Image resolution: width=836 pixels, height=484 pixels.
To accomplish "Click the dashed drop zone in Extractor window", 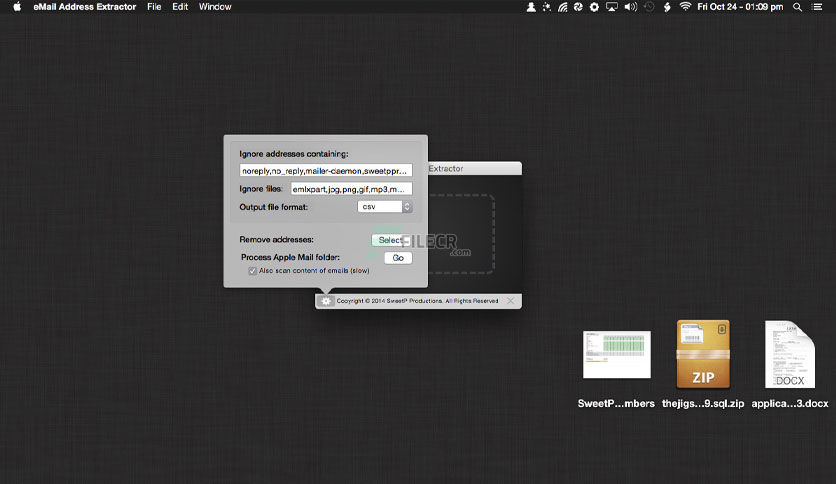I will point(462,234).
